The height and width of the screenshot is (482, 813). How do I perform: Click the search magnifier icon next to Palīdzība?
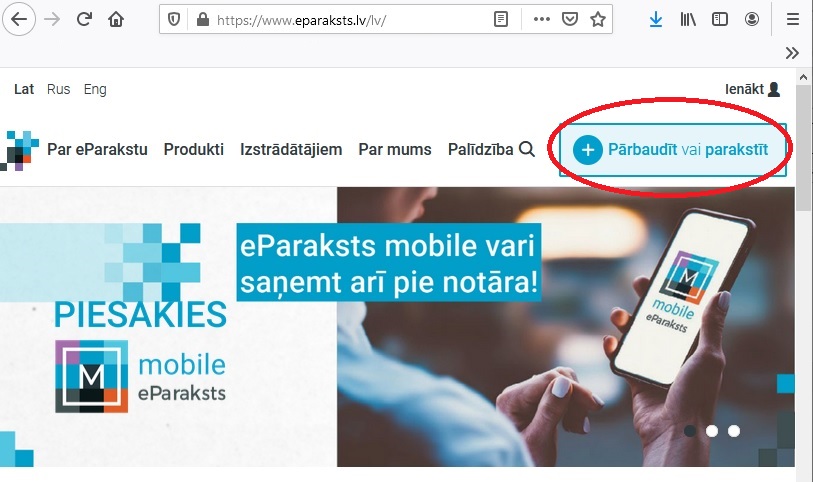pos(527,149)
